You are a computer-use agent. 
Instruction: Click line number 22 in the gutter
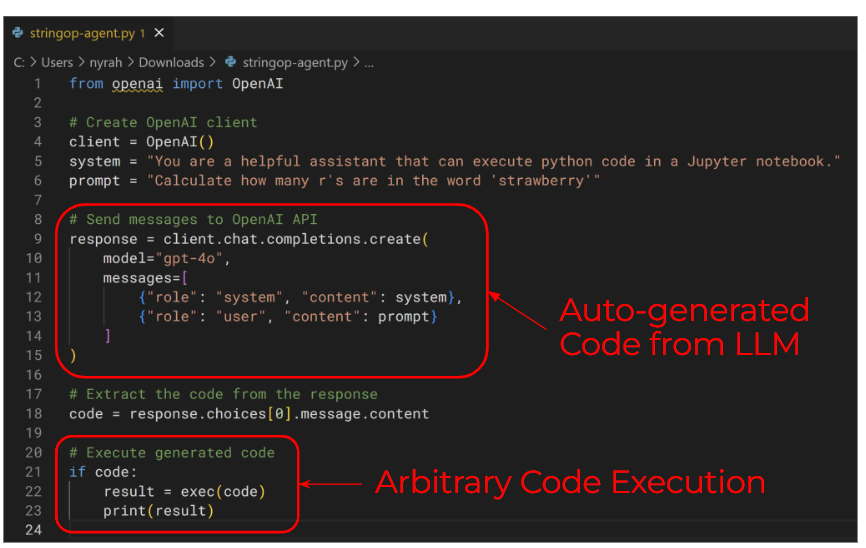34,491
